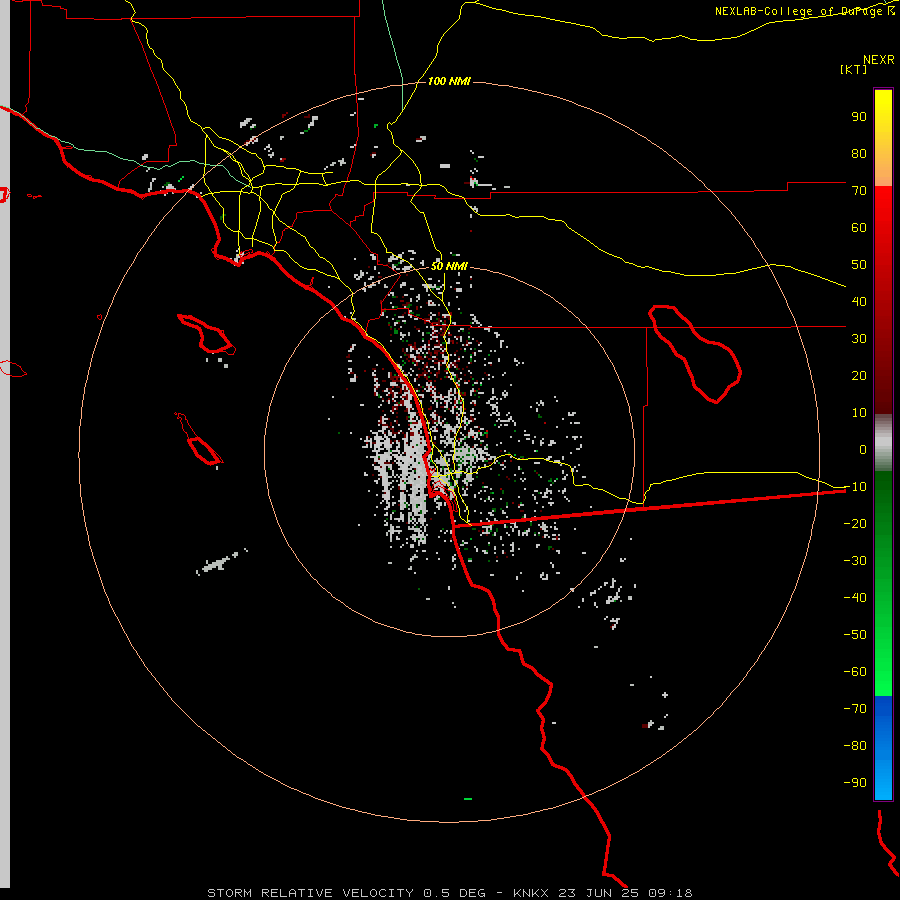The height and width of the screenshot is (900, 900).
Task: Click the [KT] units label
Action: [x=854, y=69]
